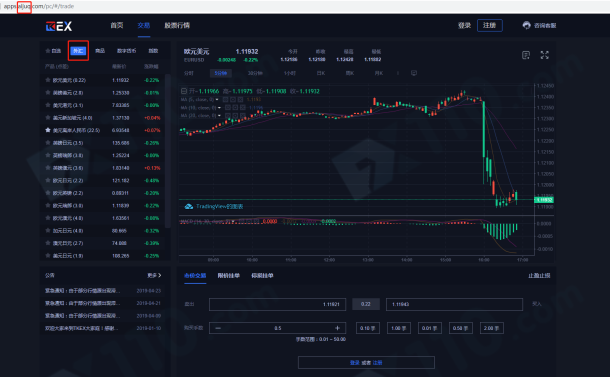610x377 pixels.
Task: Click the chart comment icon after 月K
Action: (x=414, y=73)
